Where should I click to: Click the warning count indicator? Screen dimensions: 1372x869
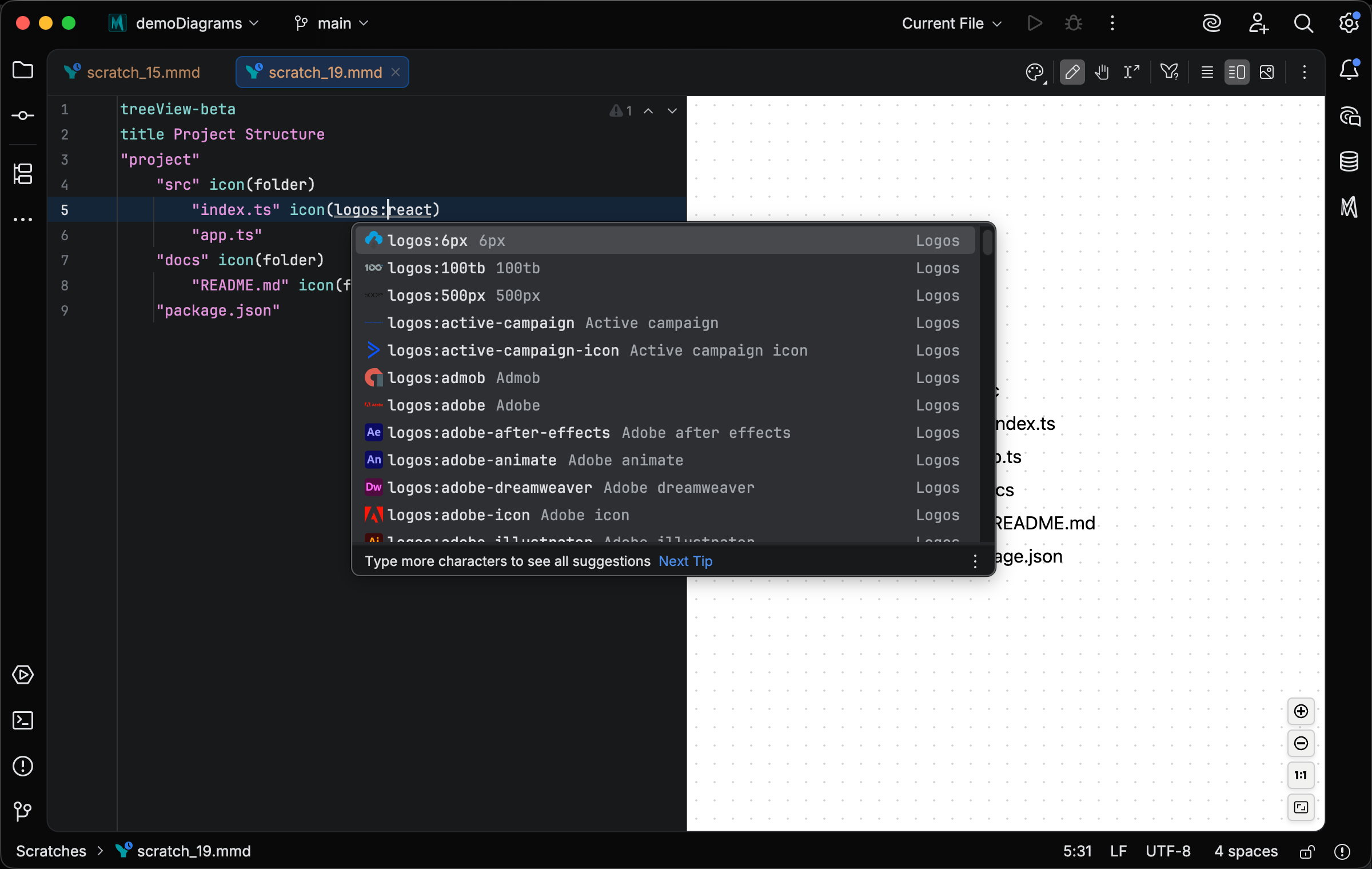click(621, 111)
